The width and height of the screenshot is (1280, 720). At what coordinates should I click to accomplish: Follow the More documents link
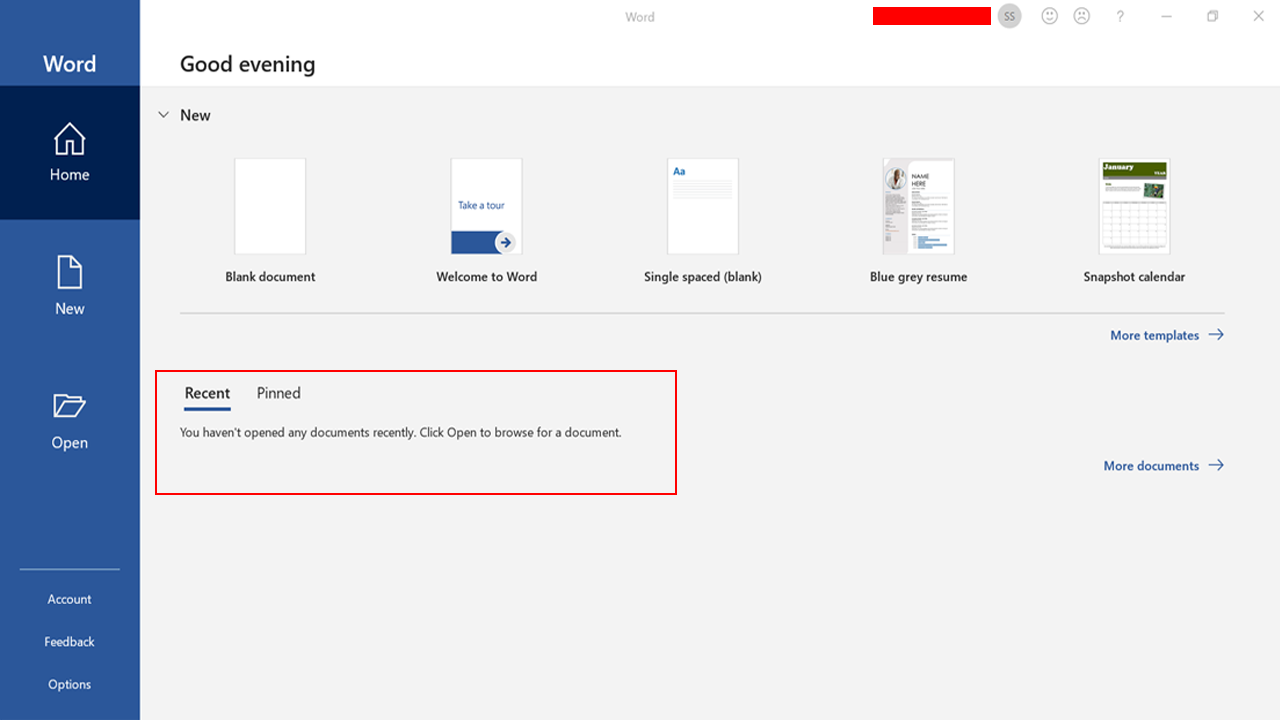1164,465
